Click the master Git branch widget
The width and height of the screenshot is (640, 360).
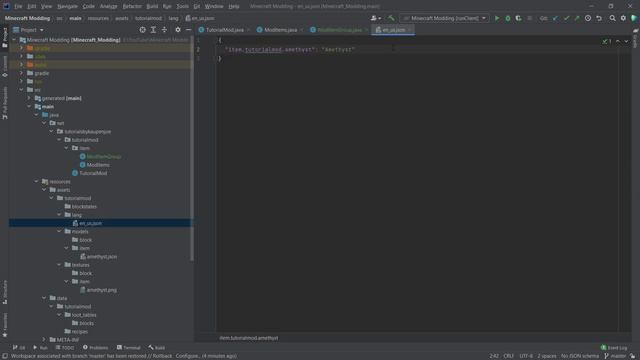point(615,356)
